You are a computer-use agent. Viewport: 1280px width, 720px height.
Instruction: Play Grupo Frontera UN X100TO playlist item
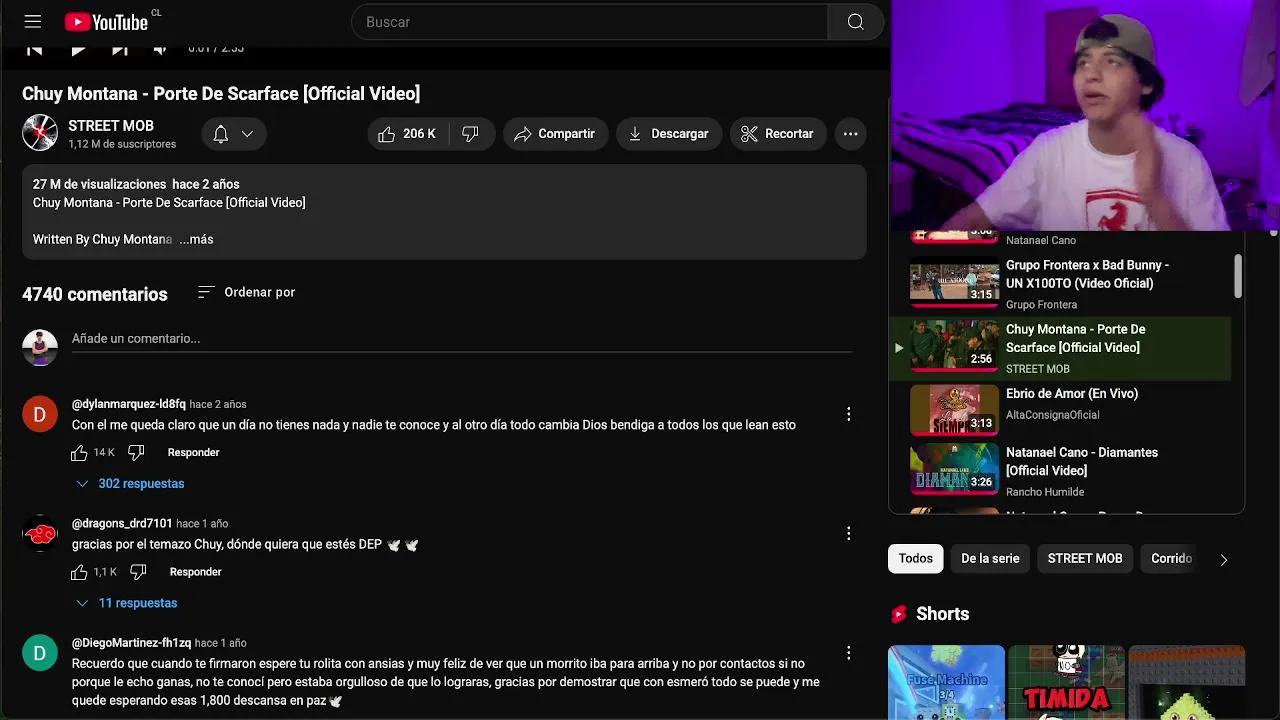tap(1060, 285)
